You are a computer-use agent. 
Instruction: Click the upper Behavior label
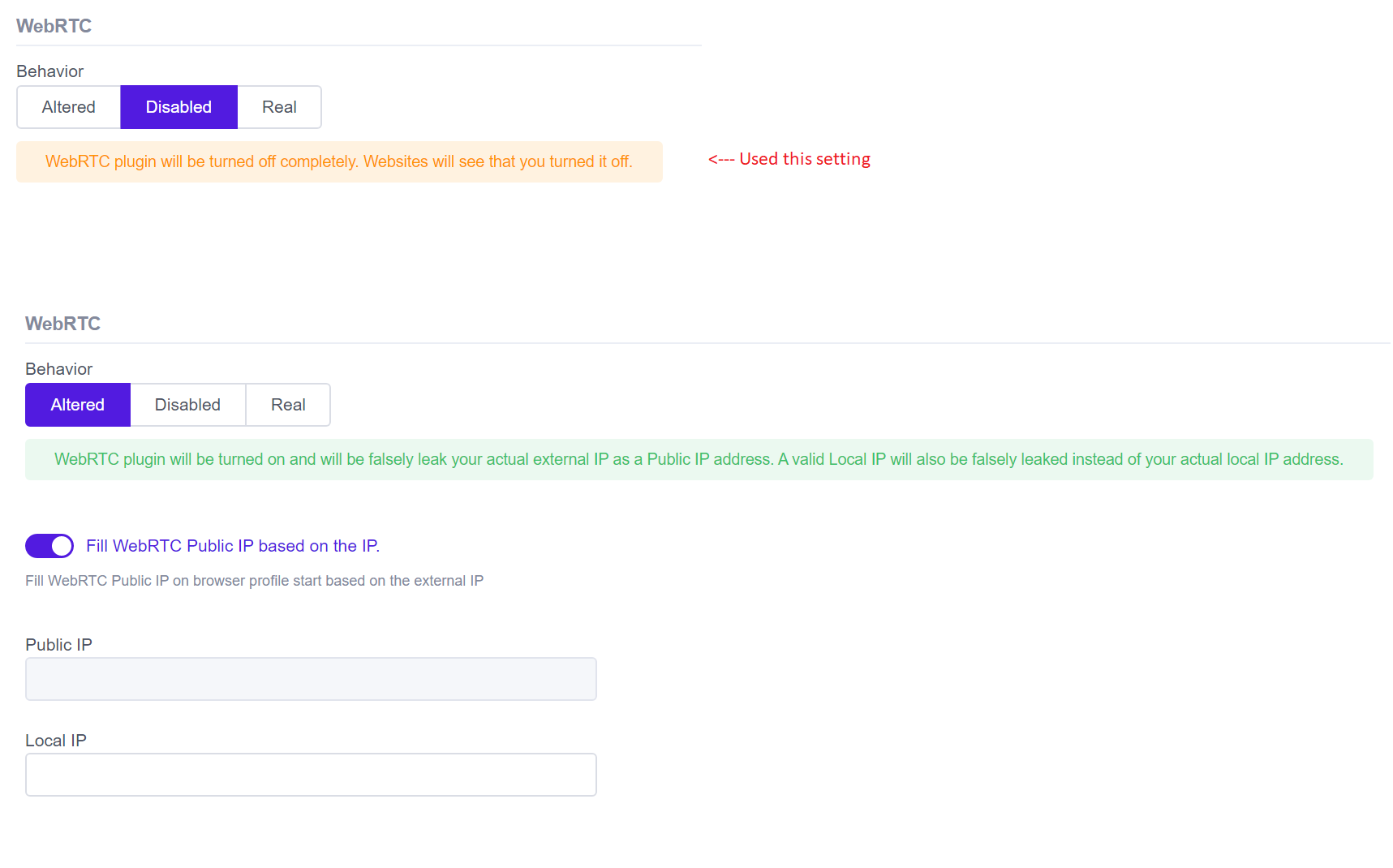point(49,71)
